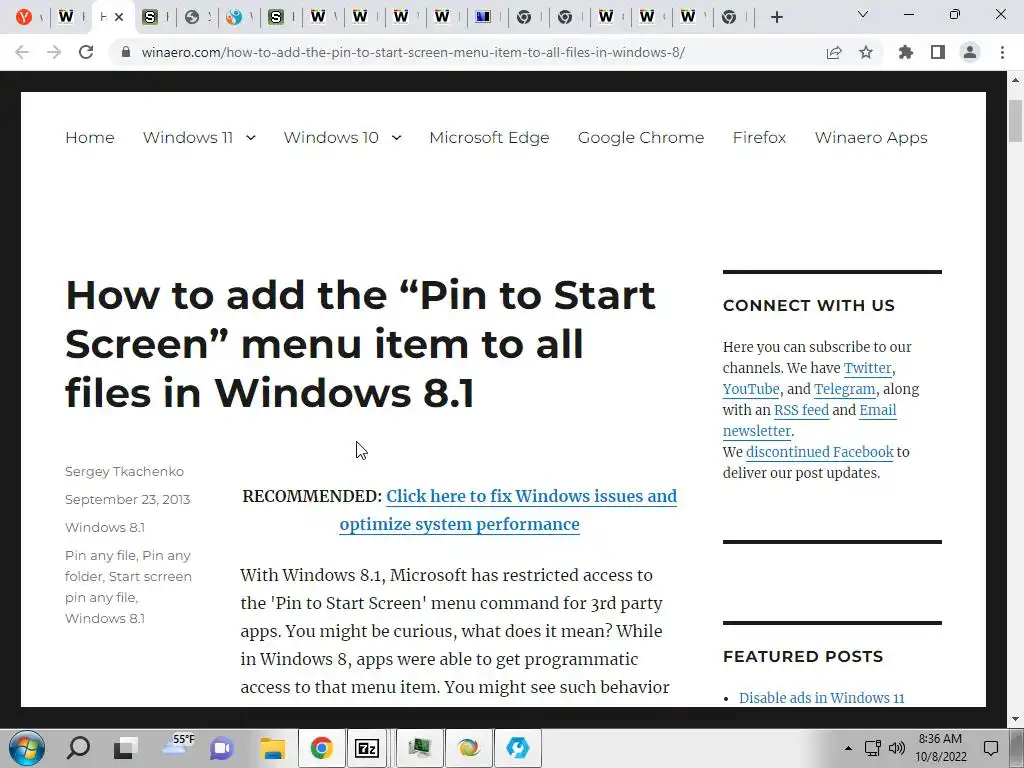Open the Windows 10 menu item

point(331,138)
